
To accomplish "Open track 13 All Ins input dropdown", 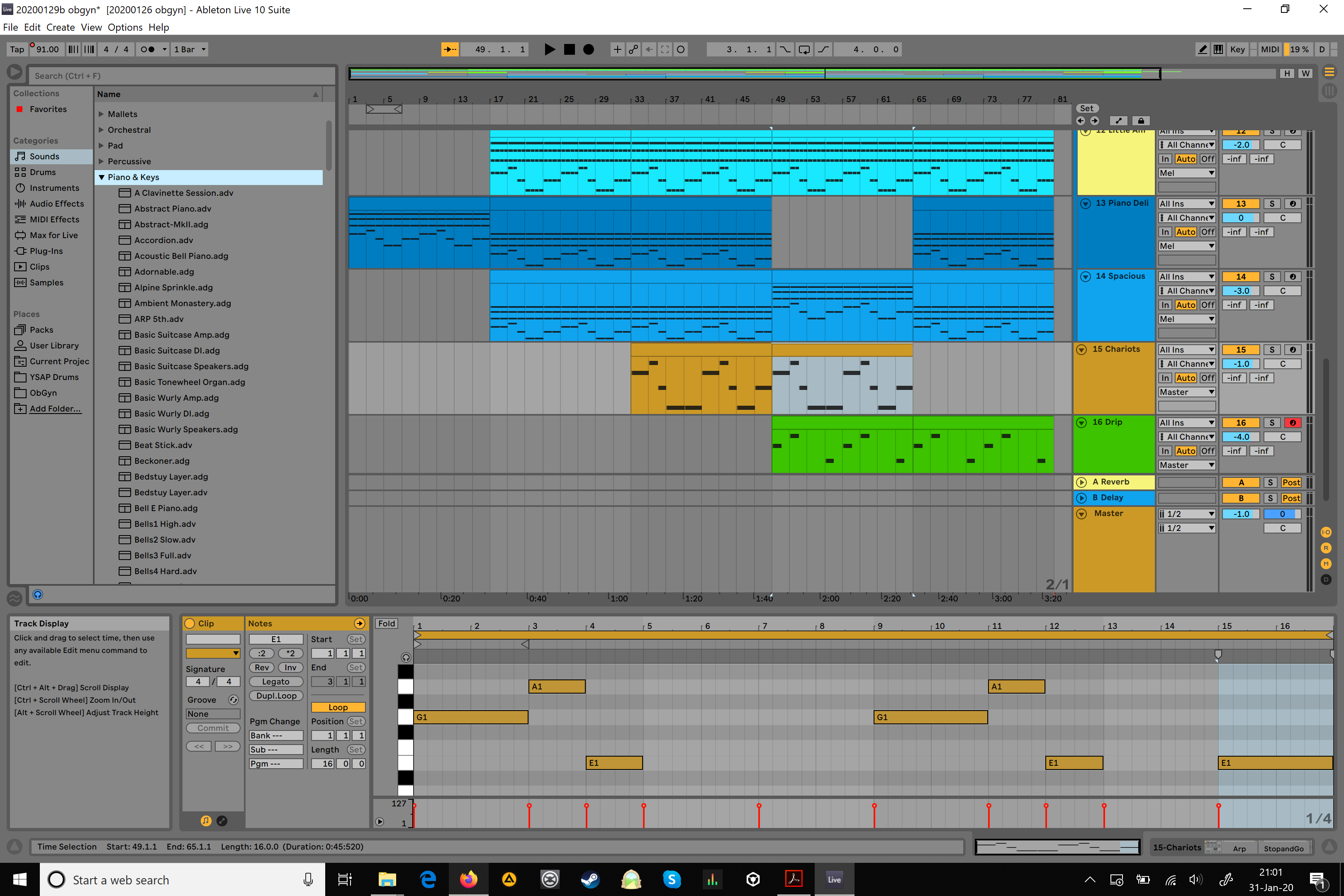I will (x=1186, y=204).
